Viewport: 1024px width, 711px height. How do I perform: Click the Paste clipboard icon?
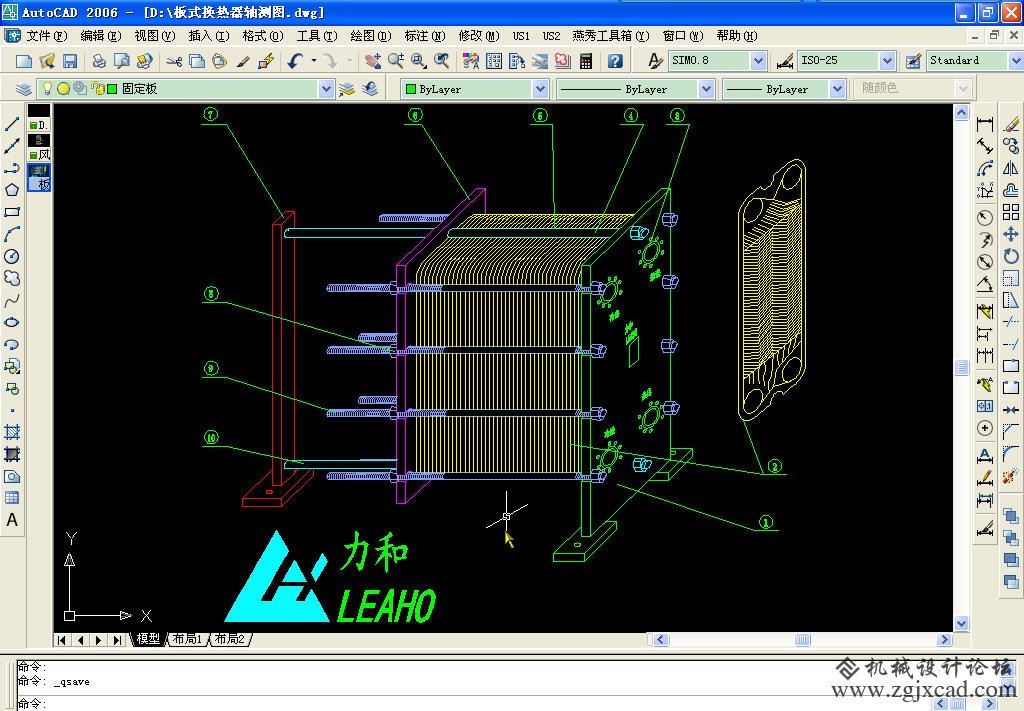point(219,61)
